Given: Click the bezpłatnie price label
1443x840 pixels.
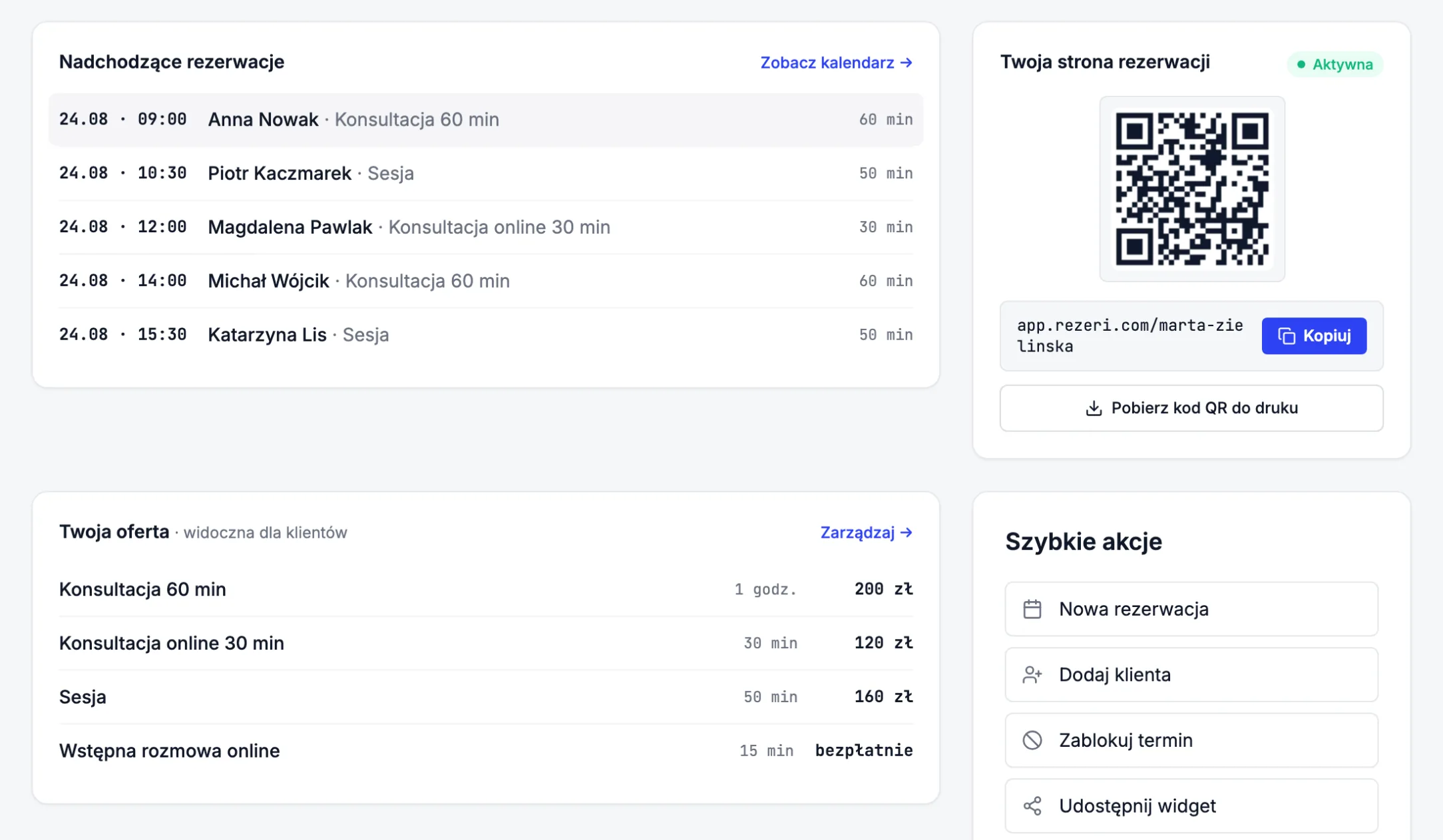Looking at the screenshot, I should point(864,751).
